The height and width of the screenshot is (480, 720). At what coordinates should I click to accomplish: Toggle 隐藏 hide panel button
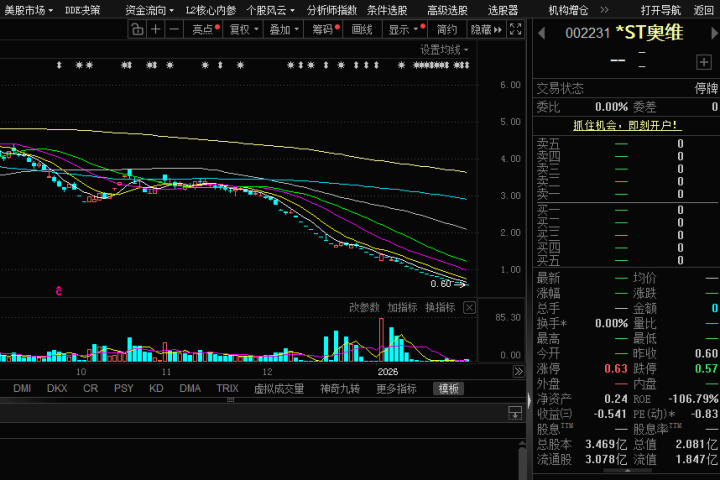pos(486,29)
